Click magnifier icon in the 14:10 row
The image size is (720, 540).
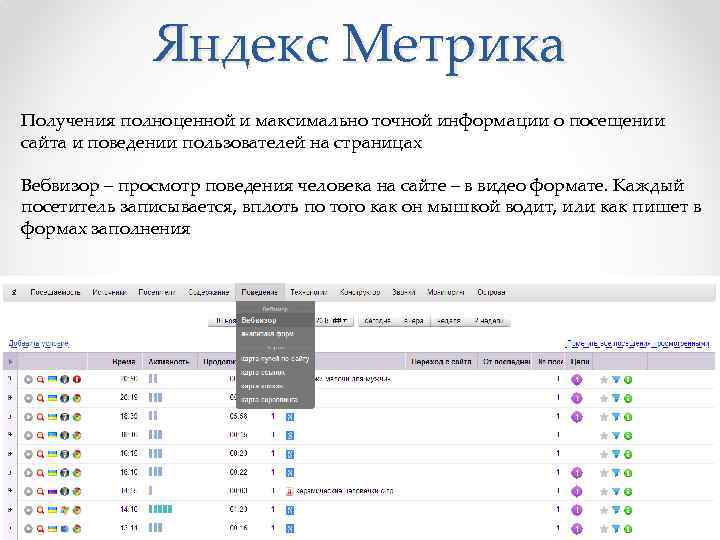coord(40,510)
